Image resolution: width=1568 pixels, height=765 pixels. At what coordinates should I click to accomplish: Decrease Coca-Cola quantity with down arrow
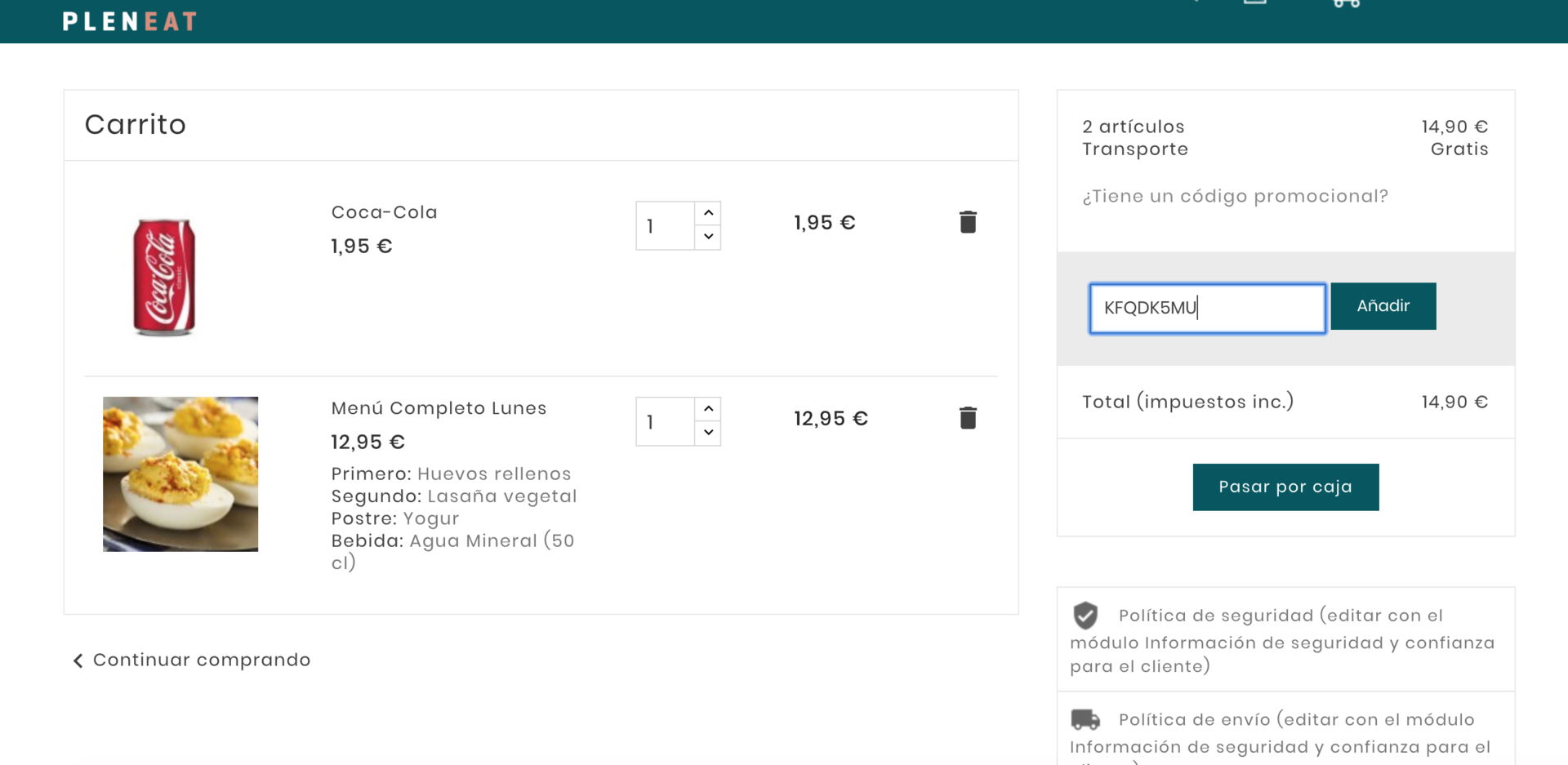(708, 237)
